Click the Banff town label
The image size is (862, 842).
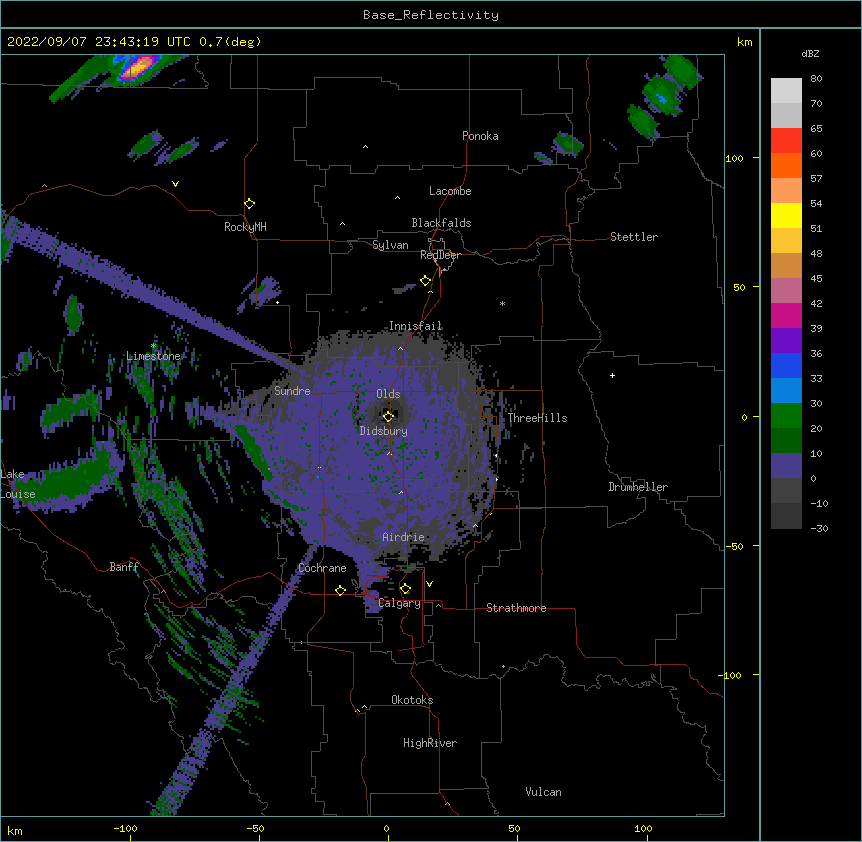pyautogui.click(x=124, y=567)
